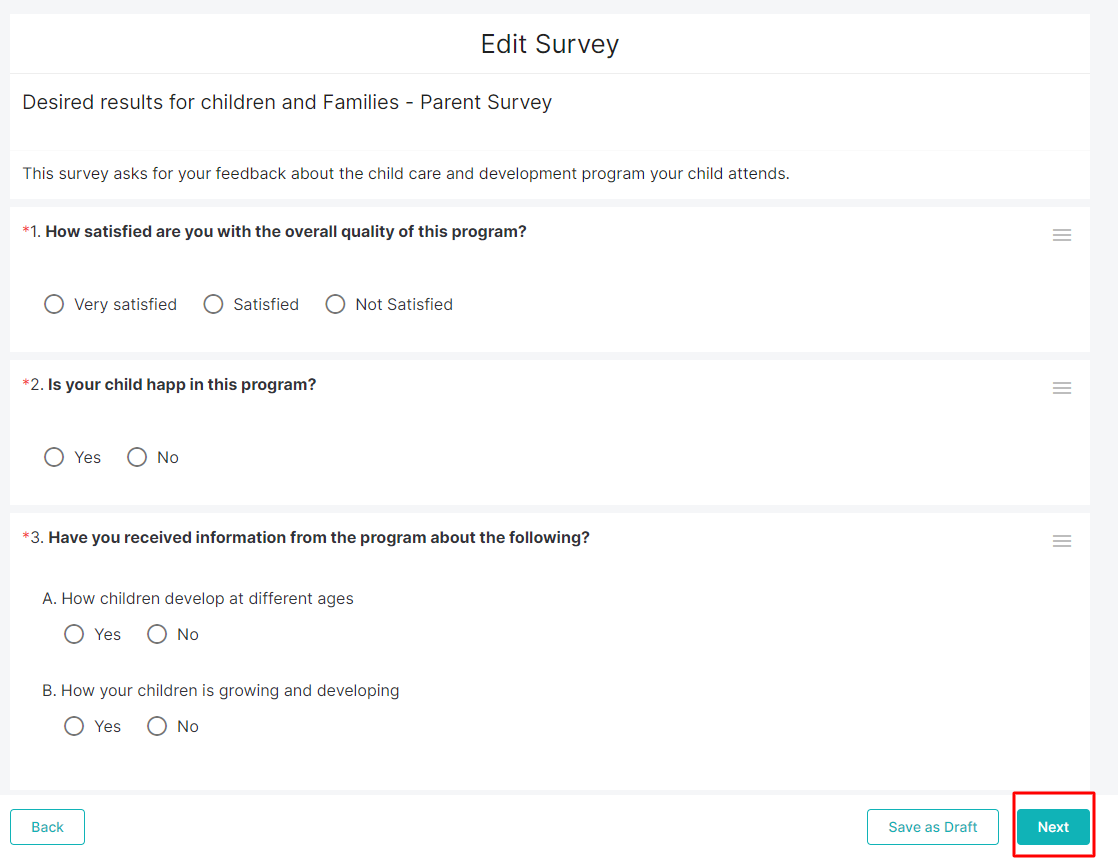Select Yes for children growing and developing
This screenshot has width=1118, height=858.
tap(74, 726)
